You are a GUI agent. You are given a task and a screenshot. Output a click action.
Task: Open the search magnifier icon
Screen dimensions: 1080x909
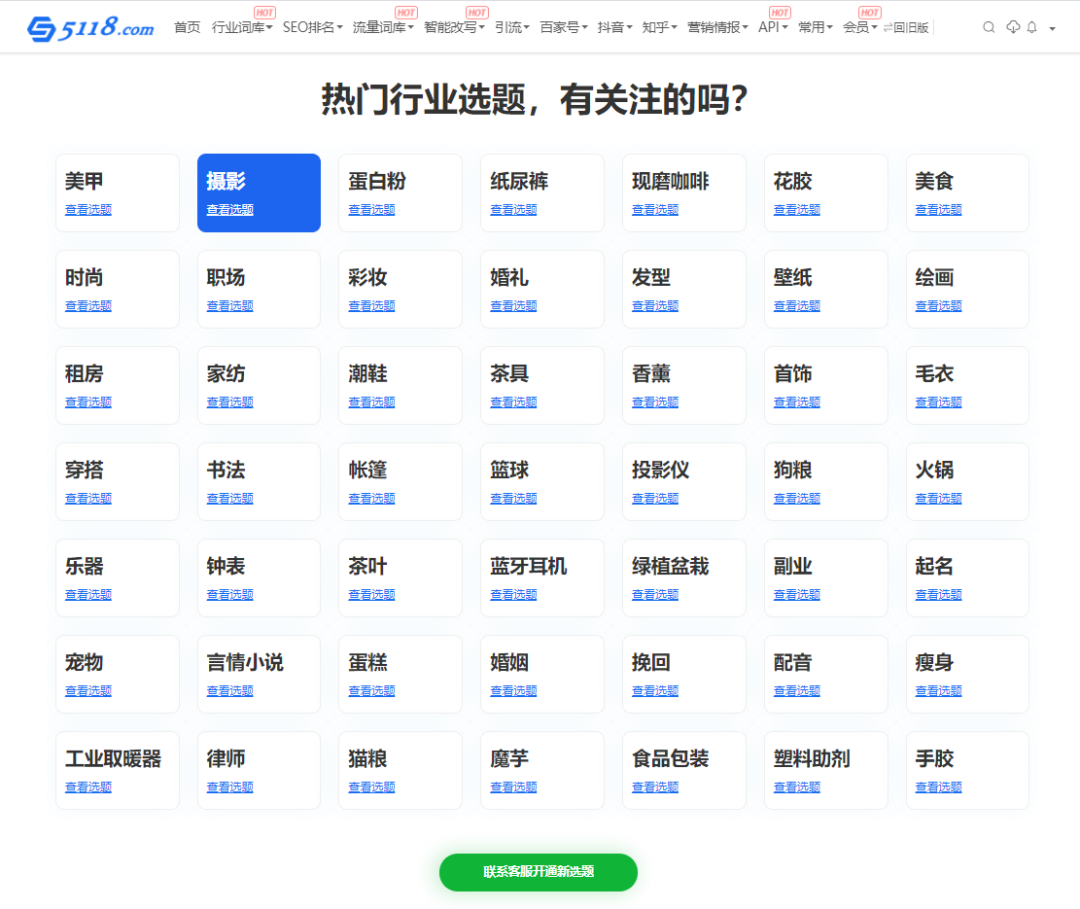coord(988,28)
